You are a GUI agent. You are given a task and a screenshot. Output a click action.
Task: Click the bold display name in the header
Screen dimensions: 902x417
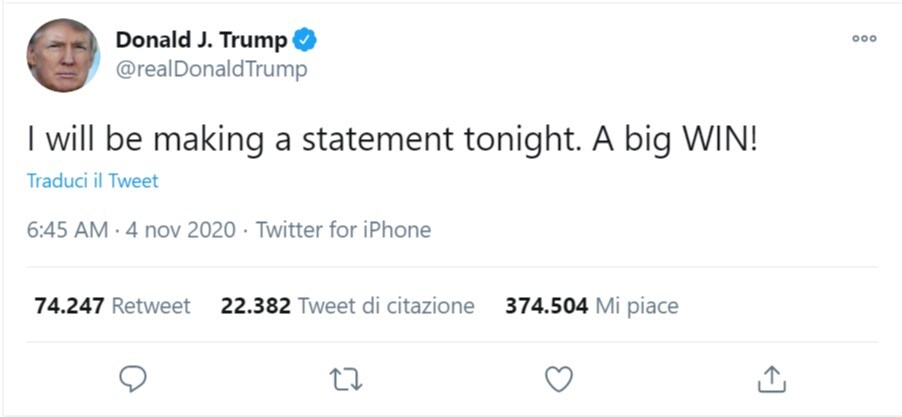pos(201,40)
